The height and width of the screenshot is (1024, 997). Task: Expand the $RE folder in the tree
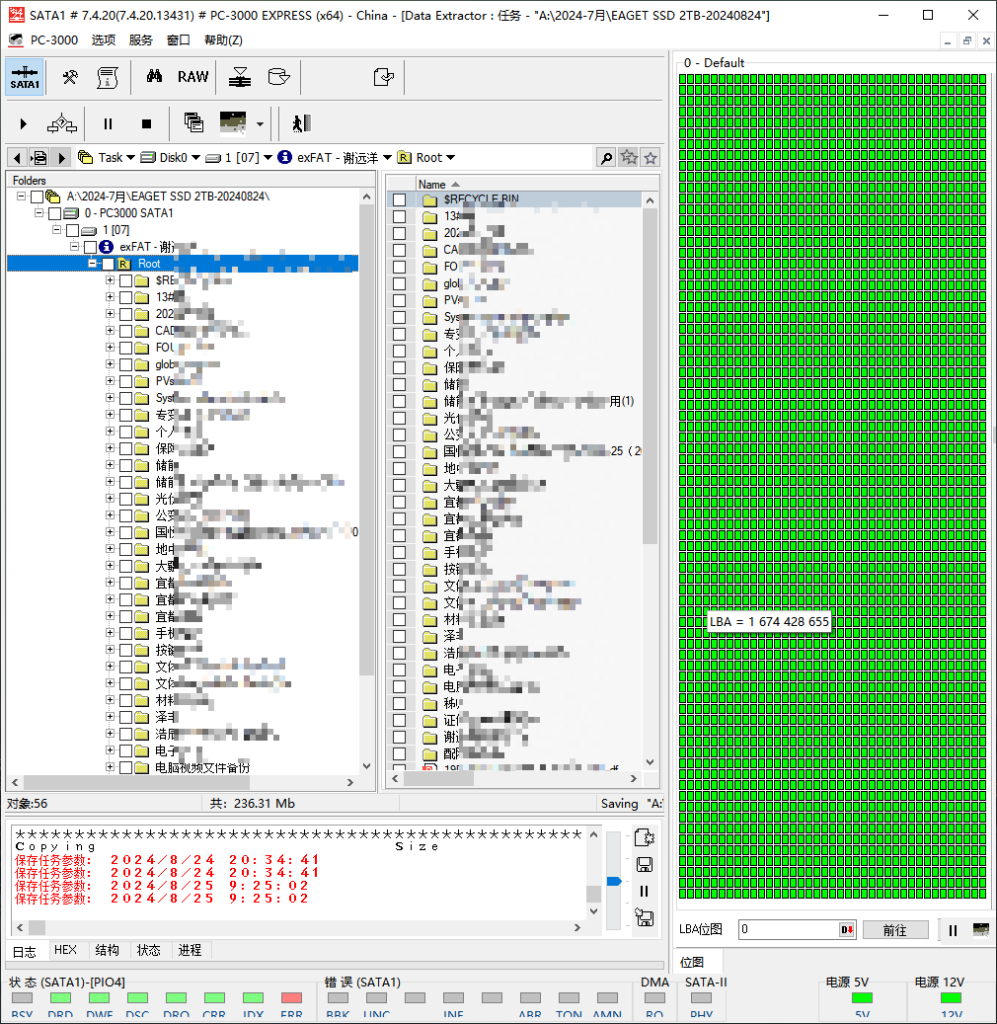point(110,280)
